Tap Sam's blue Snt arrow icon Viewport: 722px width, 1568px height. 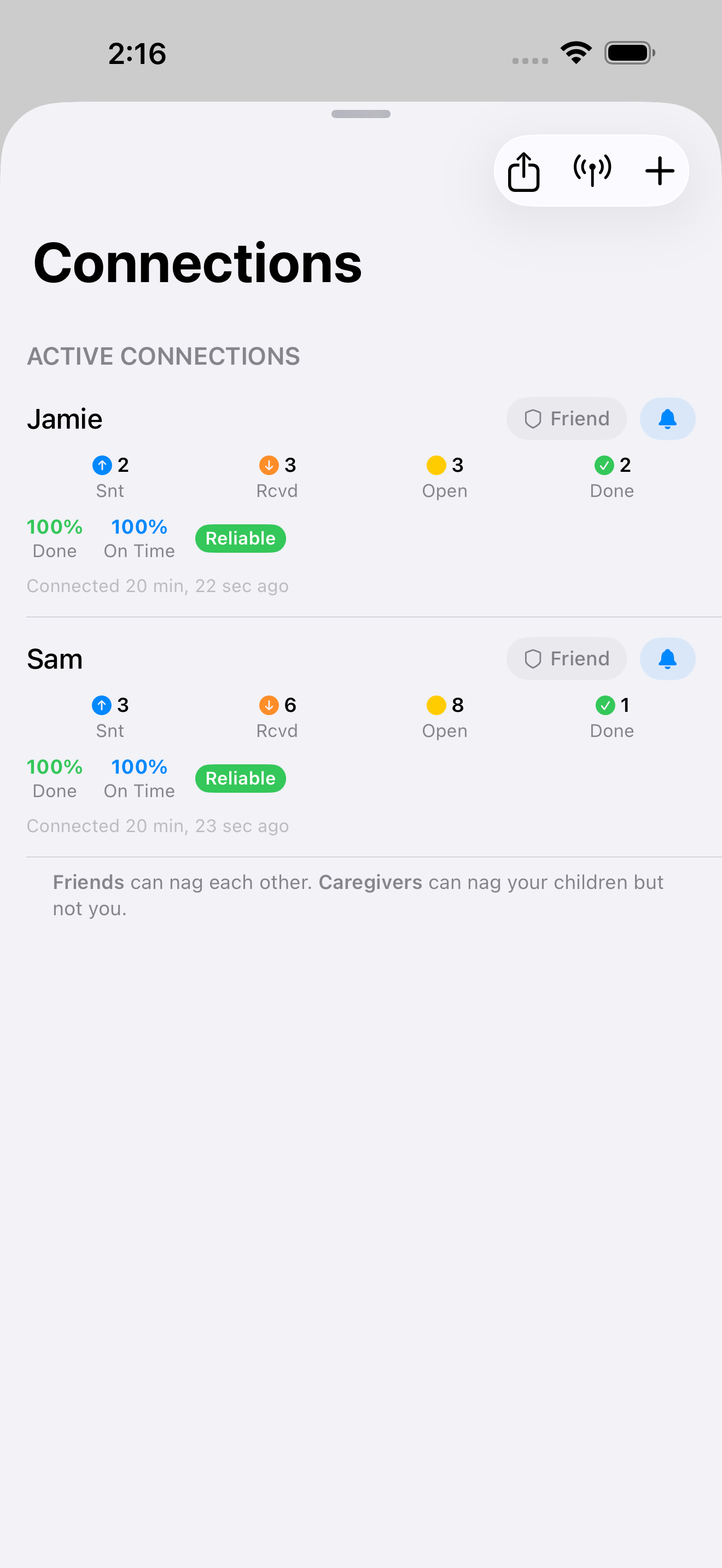click(102, 705)
